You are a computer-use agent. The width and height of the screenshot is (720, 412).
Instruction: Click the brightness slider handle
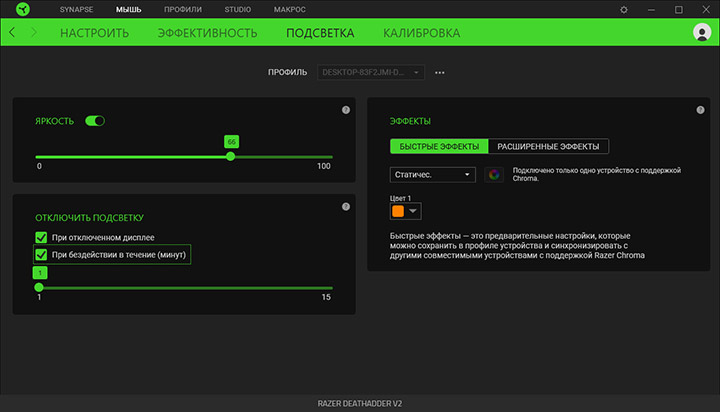pyautogui.click(x=231, y=157)
